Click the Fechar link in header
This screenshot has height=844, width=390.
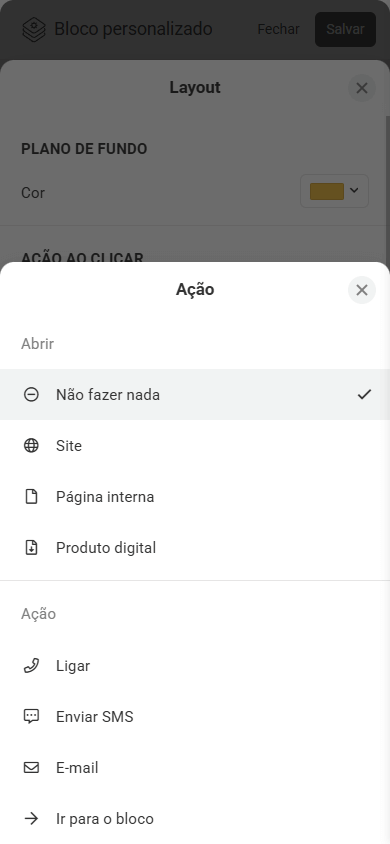click(278, 29)
